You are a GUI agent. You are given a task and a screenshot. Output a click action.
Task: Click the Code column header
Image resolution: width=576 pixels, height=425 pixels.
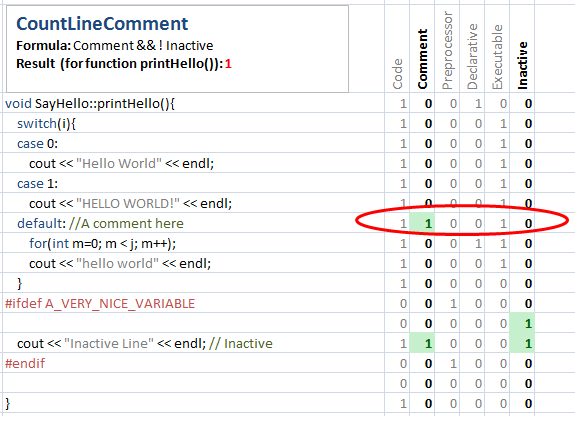click(x=398, y=74)
